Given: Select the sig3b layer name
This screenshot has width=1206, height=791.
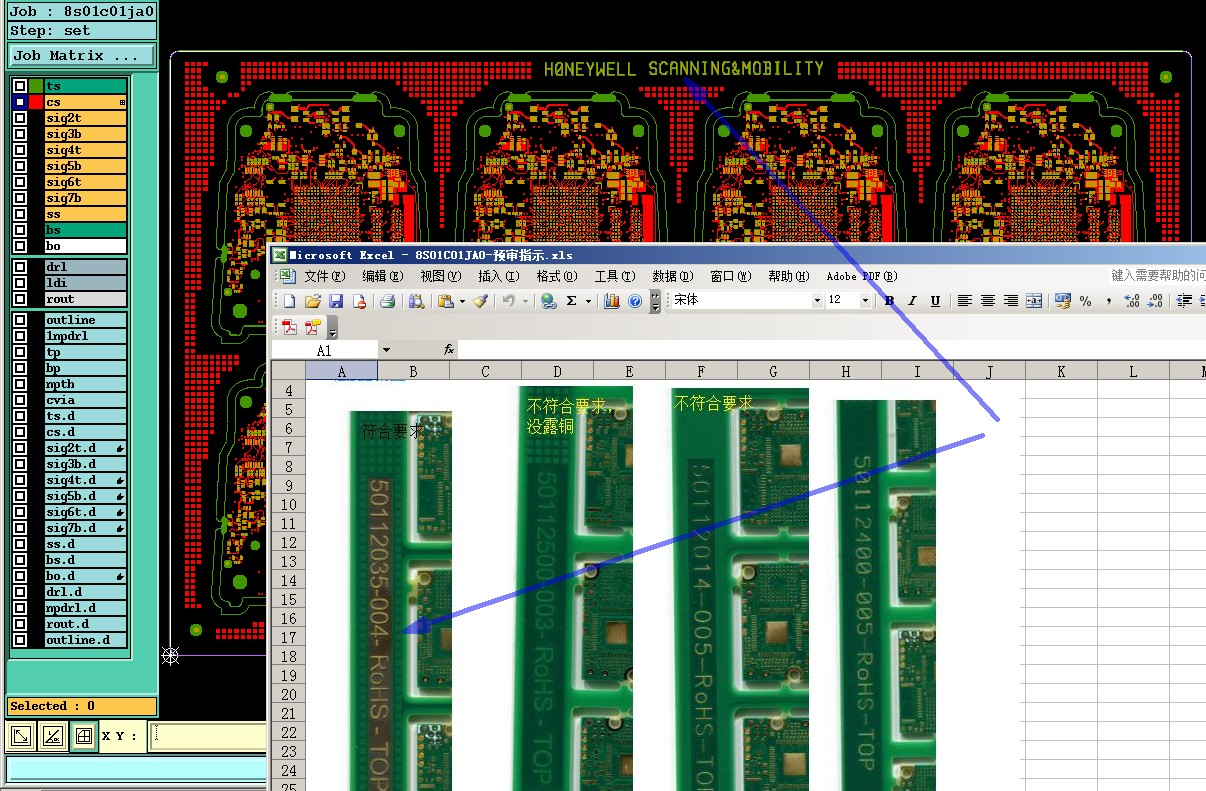Looking at the screenshot, I should pos(86,134).
